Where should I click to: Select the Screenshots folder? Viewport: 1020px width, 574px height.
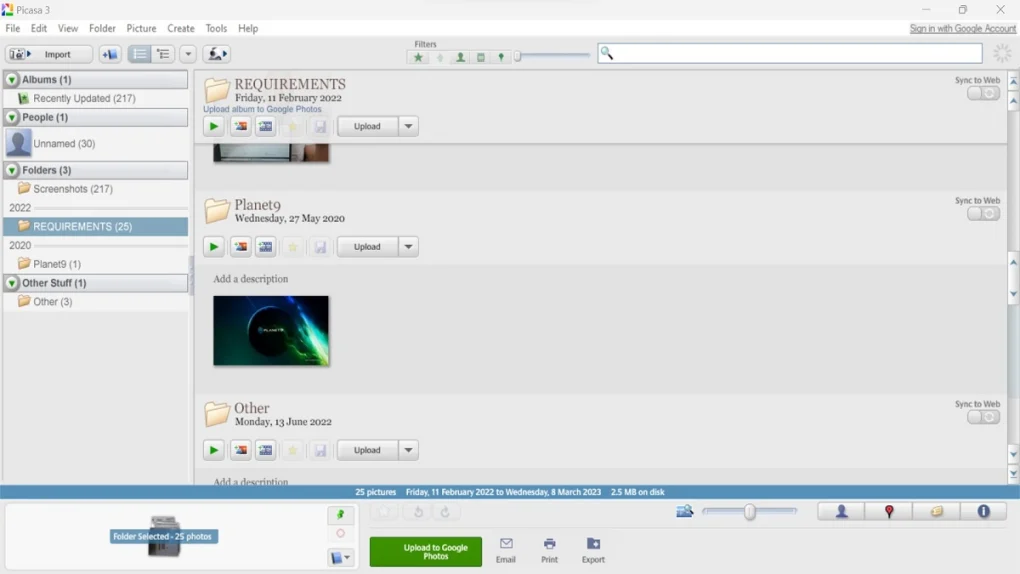pyautogui.click(x=72, y=189)
